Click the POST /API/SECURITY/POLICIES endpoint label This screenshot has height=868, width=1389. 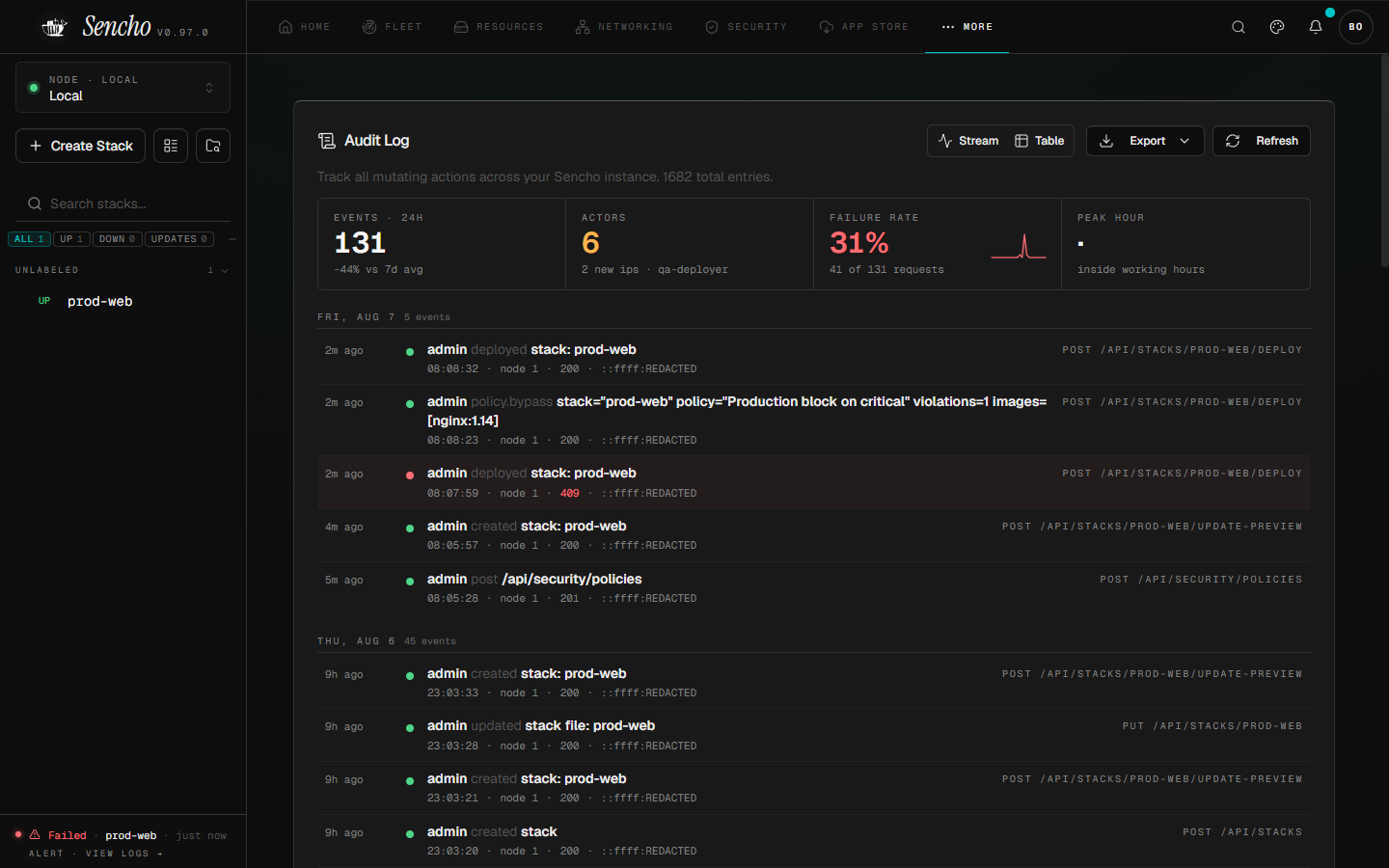(x=1201, y=580)
